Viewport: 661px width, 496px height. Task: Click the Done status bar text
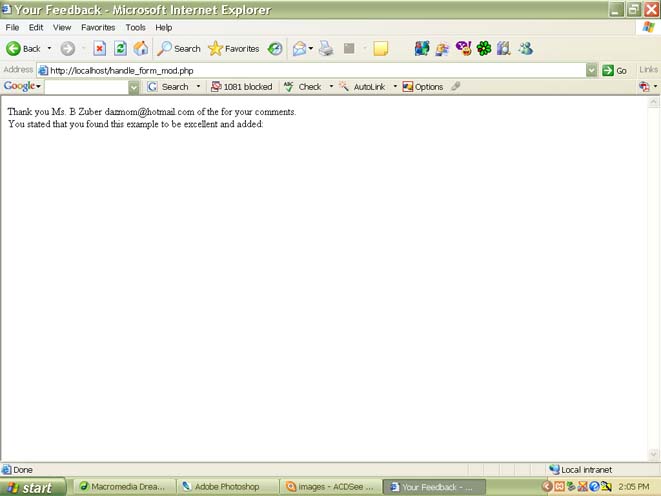point(23,469)
